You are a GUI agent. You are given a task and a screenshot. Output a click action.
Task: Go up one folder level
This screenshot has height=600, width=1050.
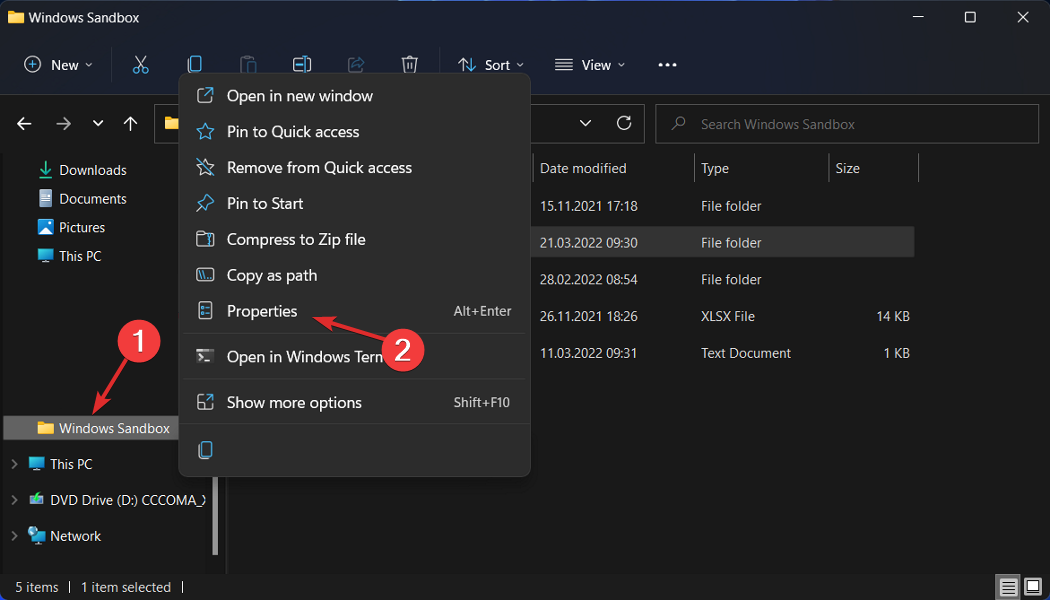(130, 123)
